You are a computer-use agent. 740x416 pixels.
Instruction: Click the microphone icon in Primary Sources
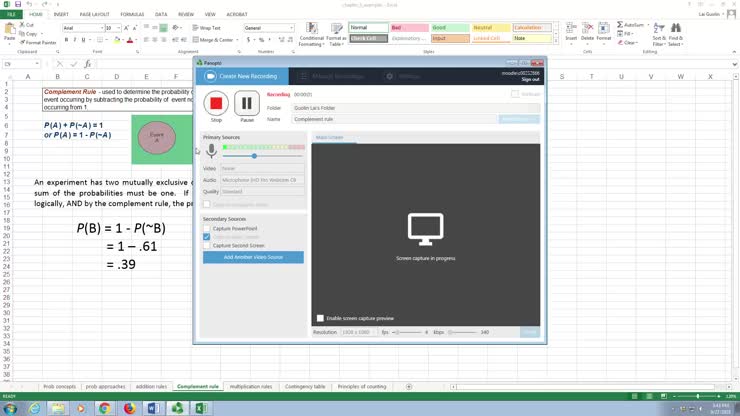pyautogui.click(x=211, y=151)
